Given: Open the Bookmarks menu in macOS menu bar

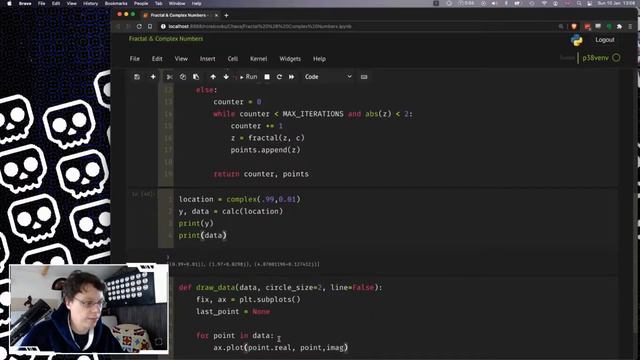Looking at the screenshot, I should pos(116,3).
